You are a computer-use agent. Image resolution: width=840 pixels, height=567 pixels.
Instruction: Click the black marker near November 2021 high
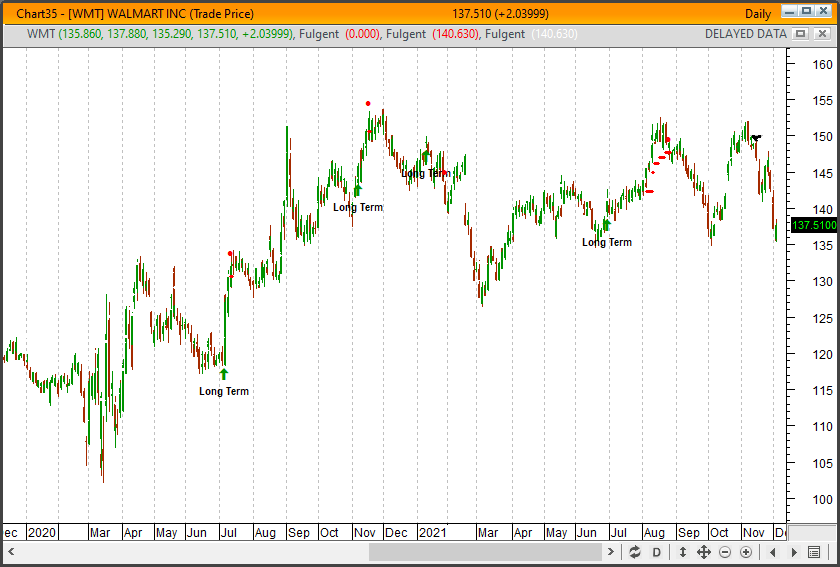click(x=756, y=138)
